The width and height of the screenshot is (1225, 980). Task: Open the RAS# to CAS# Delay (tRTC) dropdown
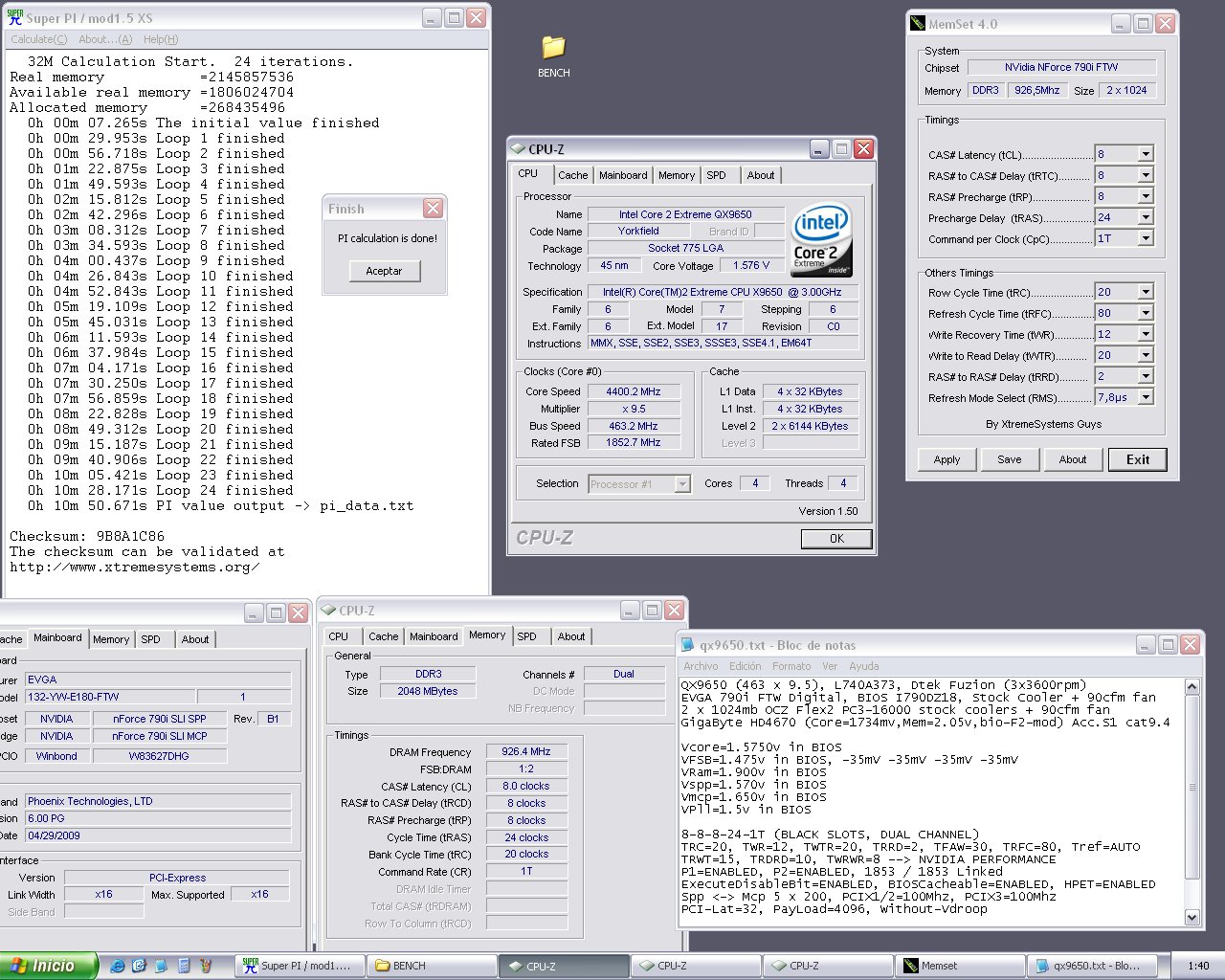1146,175
